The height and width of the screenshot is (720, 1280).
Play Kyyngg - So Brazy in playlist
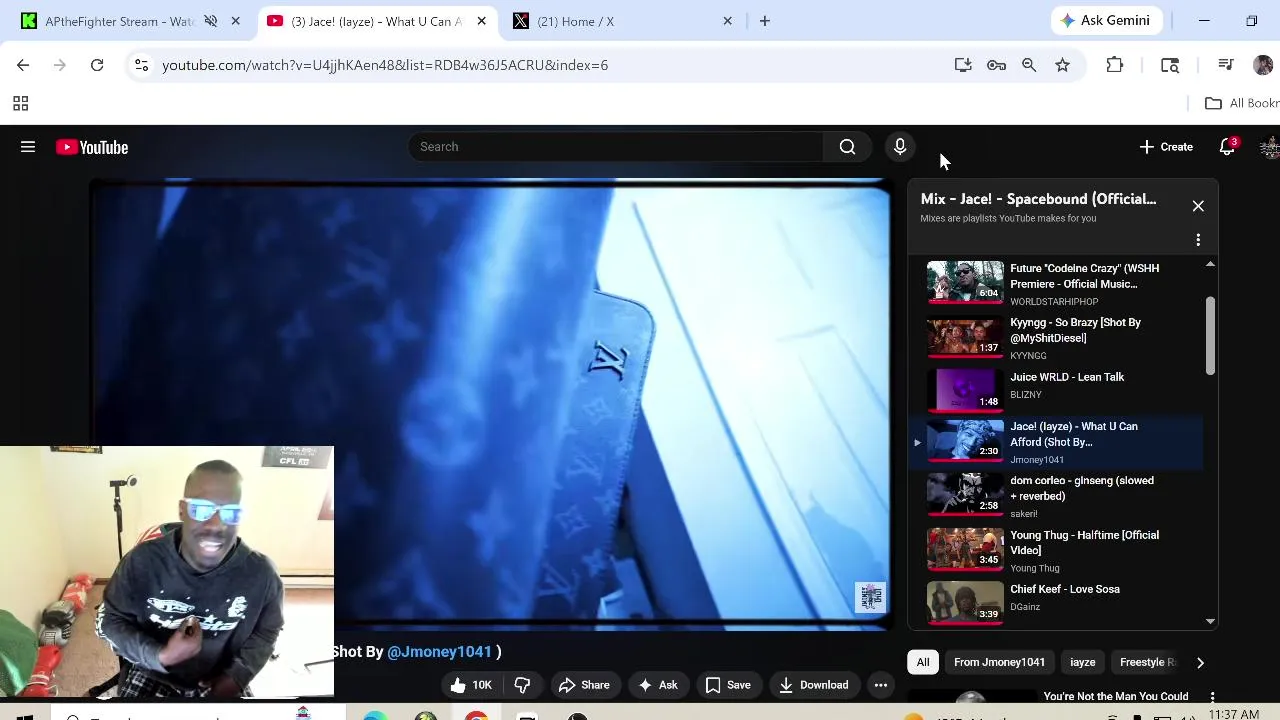tap(1055, 338)
